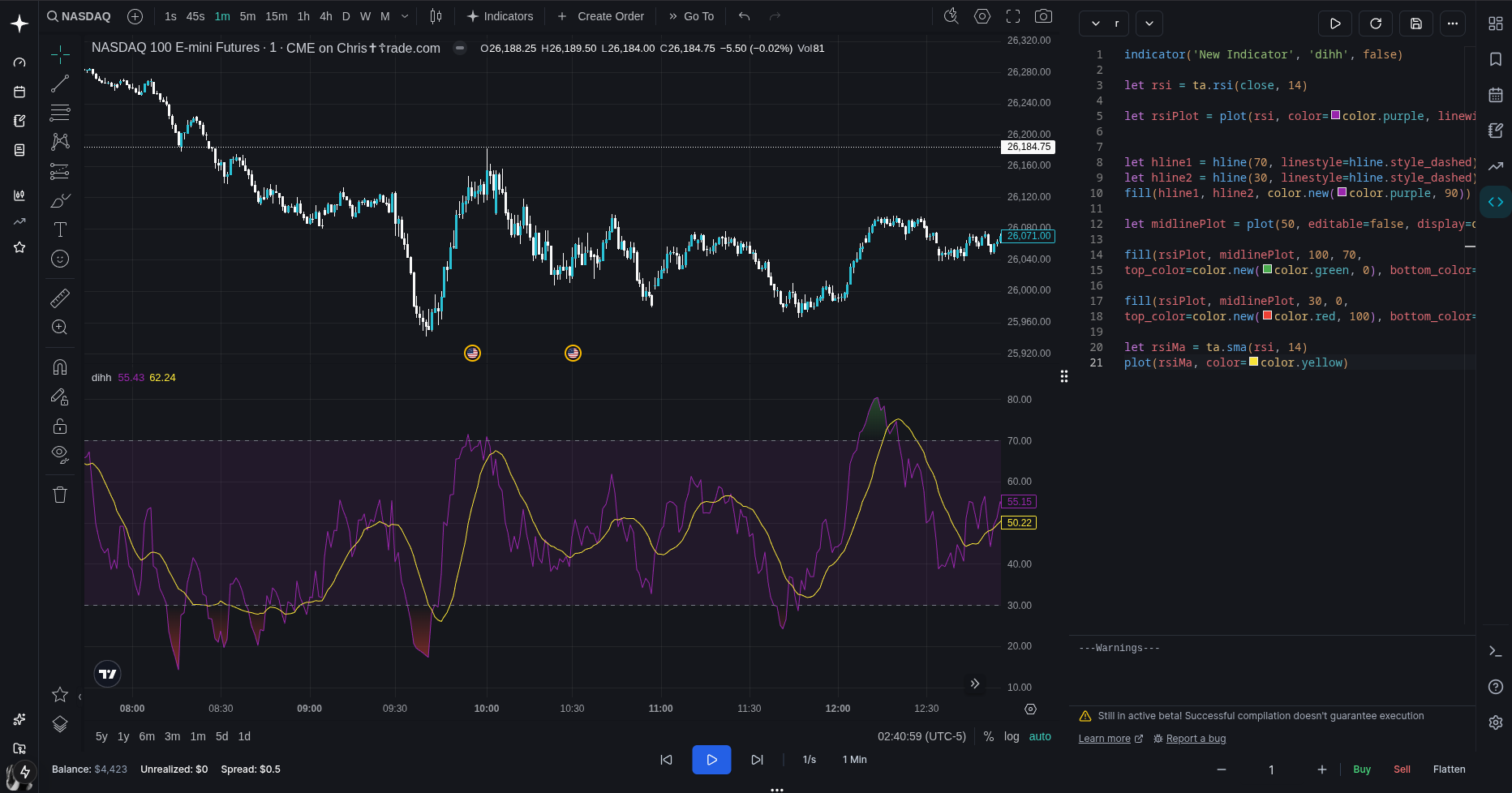Select the 6m date range
Viewport: 1512px width, 793px height.
(x=147, y=736)
